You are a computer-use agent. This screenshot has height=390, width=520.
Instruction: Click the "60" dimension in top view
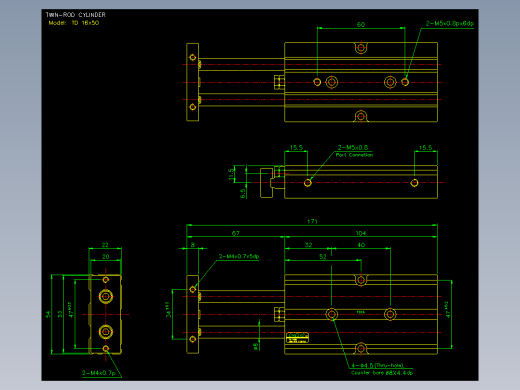(361, 24)
